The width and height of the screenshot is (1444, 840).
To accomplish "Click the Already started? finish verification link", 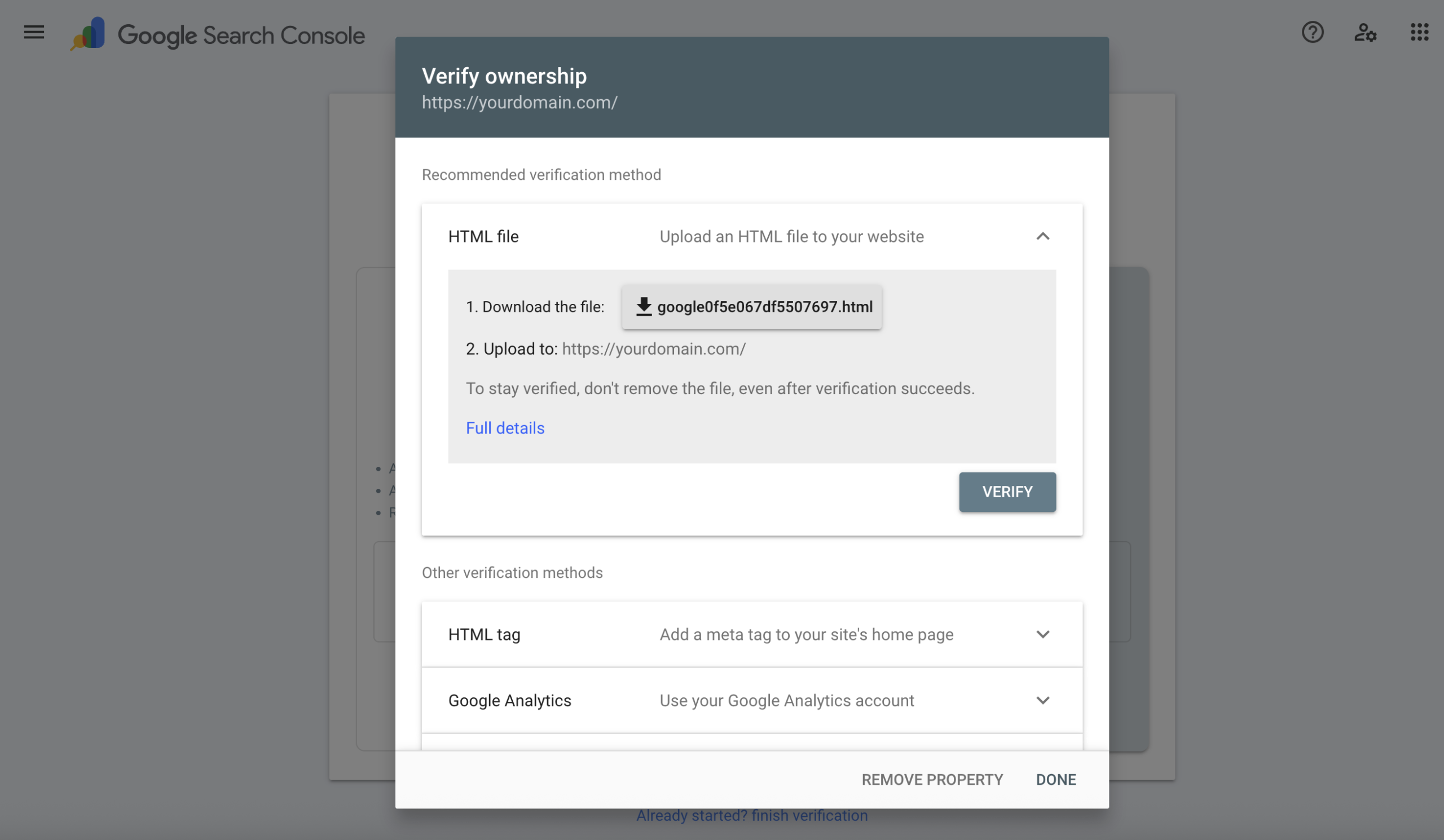I will [752, 815].
